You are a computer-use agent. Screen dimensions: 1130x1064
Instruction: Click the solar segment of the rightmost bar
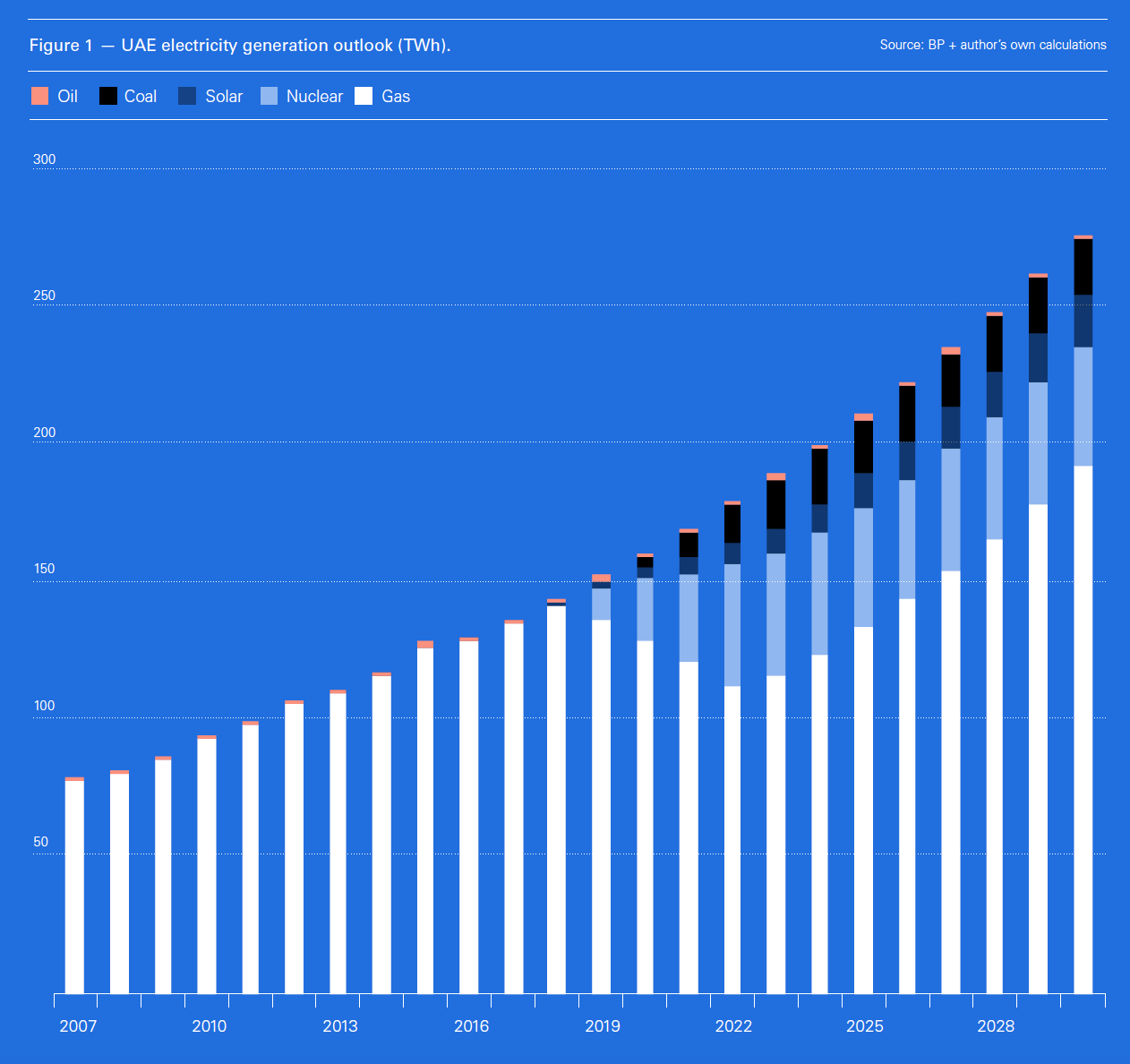(1083, 321)
